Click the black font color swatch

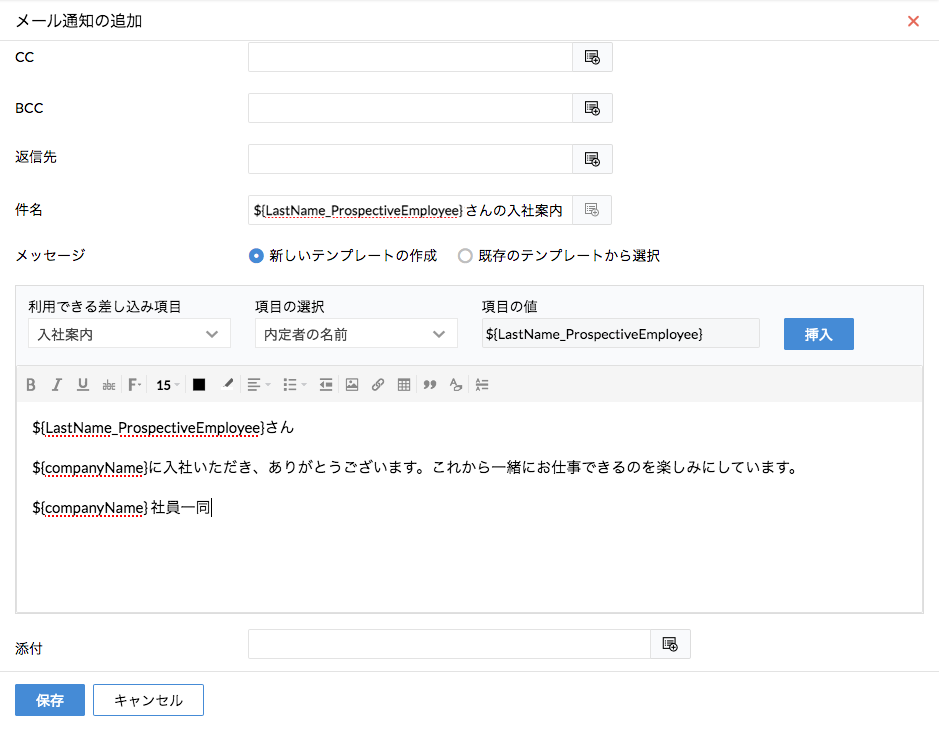tap(199, 385)
